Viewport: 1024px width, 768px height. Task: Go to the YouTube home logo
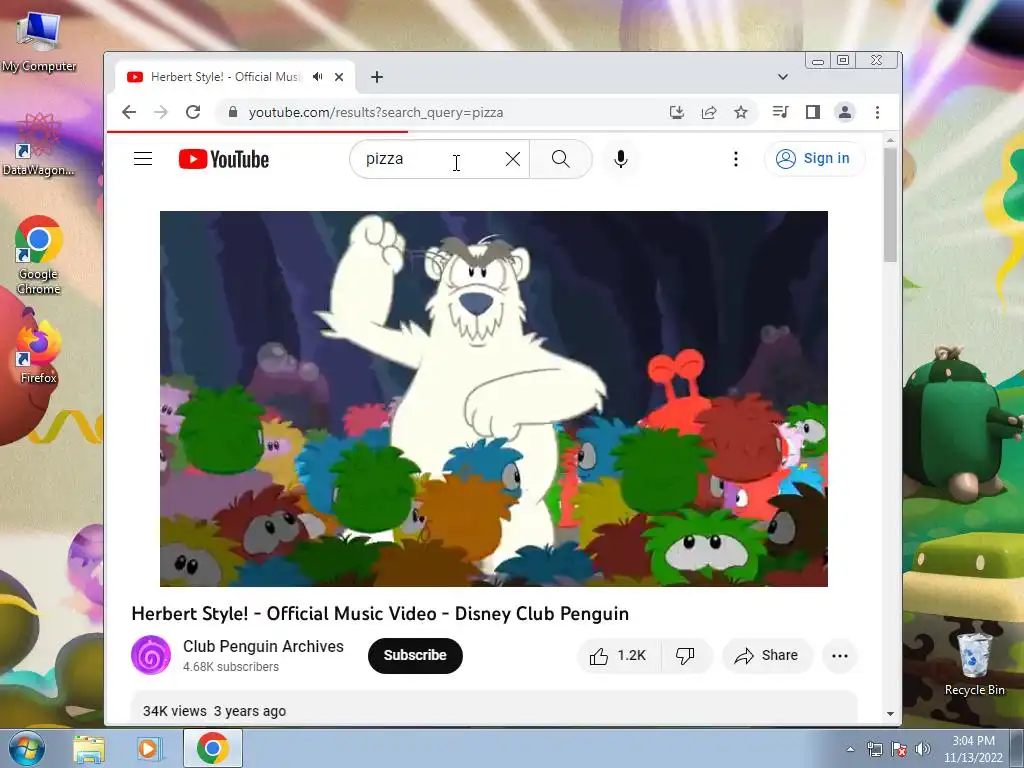[x=223, y=159]
